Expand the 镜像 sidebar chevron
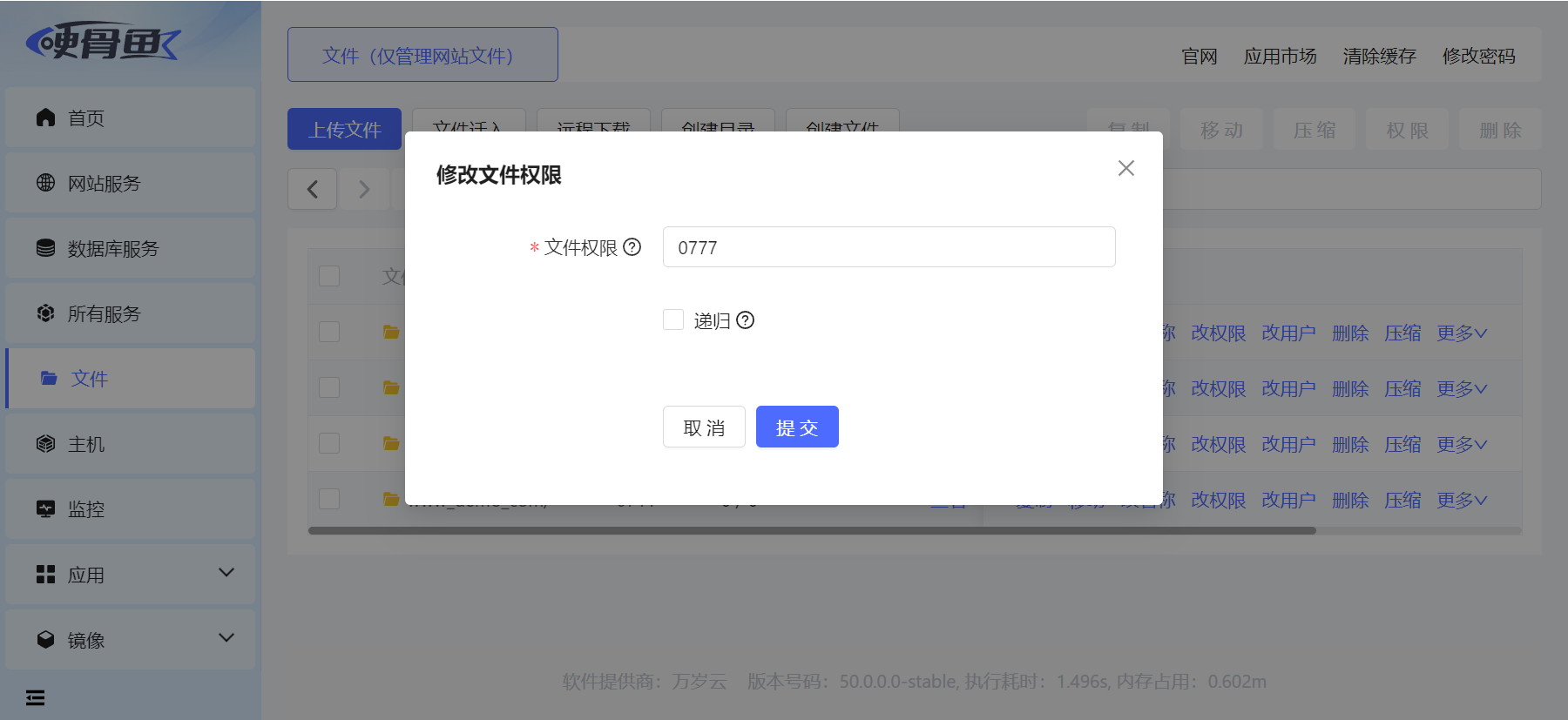Image resolution: width=1568 pixels, height=720 pixels. click(226, 638)
